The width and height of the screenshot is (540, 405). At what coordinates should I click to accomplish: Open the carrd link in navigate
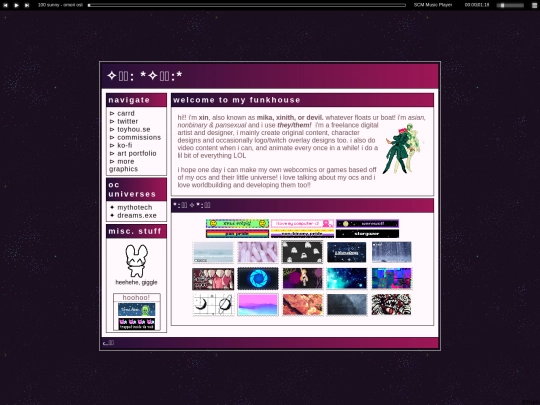pos(126,113)
